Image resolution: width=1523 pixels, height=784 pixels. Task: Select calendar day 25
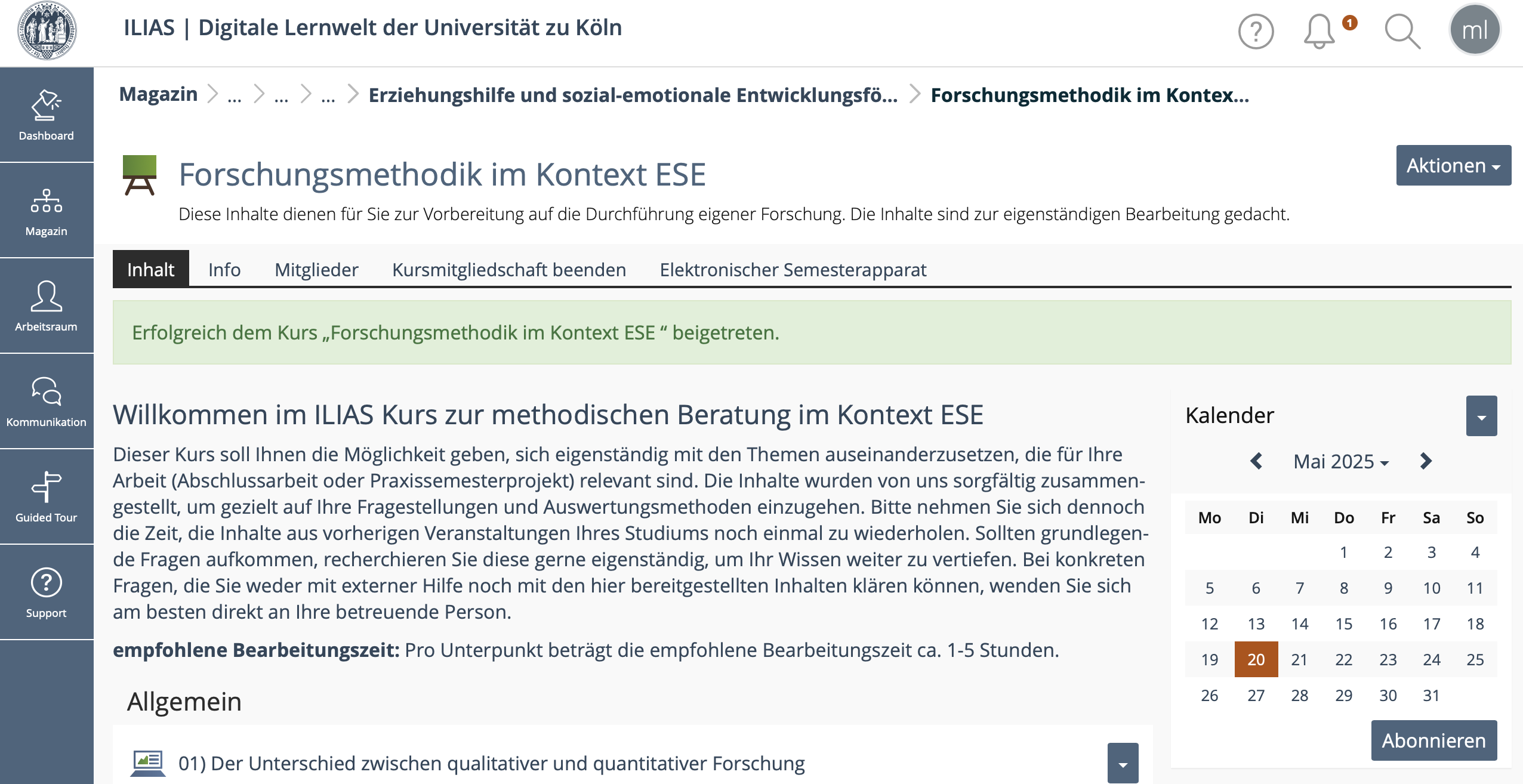coord(1475,659)
